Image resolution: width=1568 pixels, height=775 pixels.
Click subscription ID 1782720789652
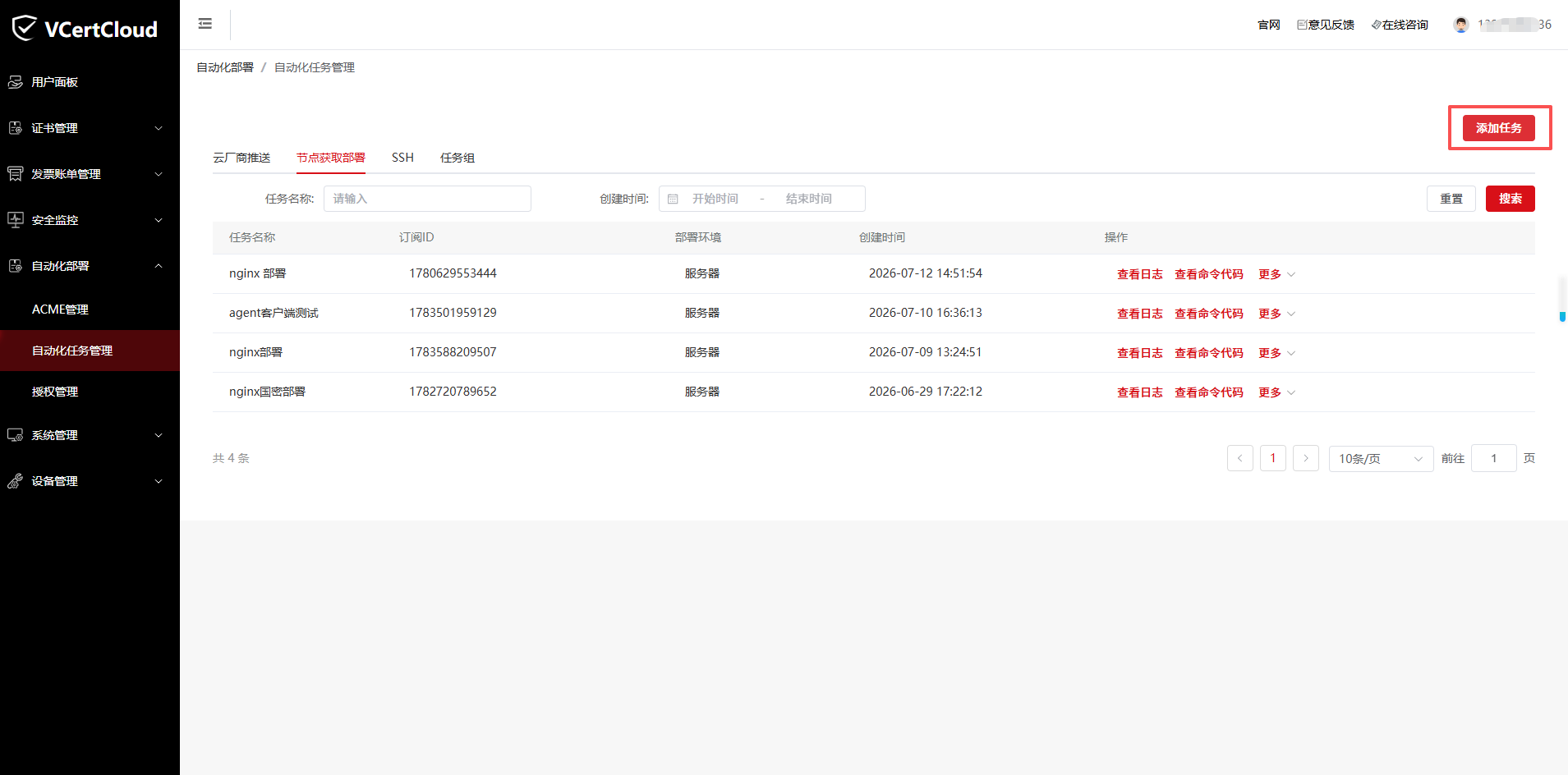pyautogui.click(x=453, y=392)
